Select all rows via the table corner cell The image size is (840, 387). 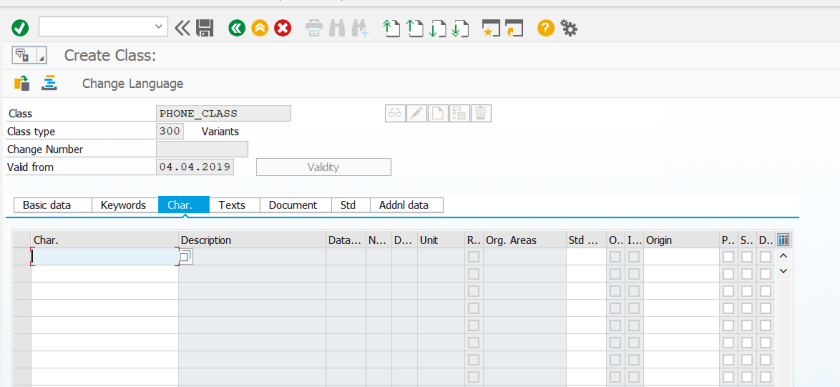pos(21,240)
